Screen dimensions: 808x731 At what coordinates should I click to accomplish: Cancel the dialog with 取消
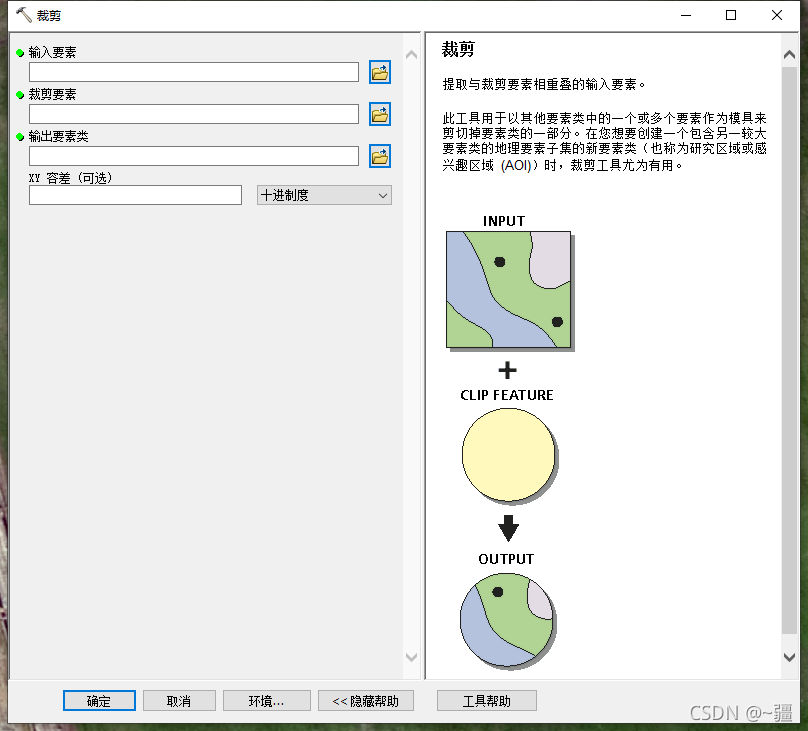click(179, 701)
